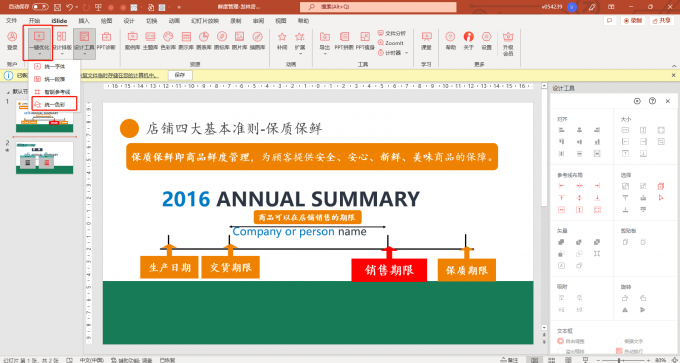Switch to the 插入 ribbon tab
The image size is (680, 363).
click(x=84, y=21)
